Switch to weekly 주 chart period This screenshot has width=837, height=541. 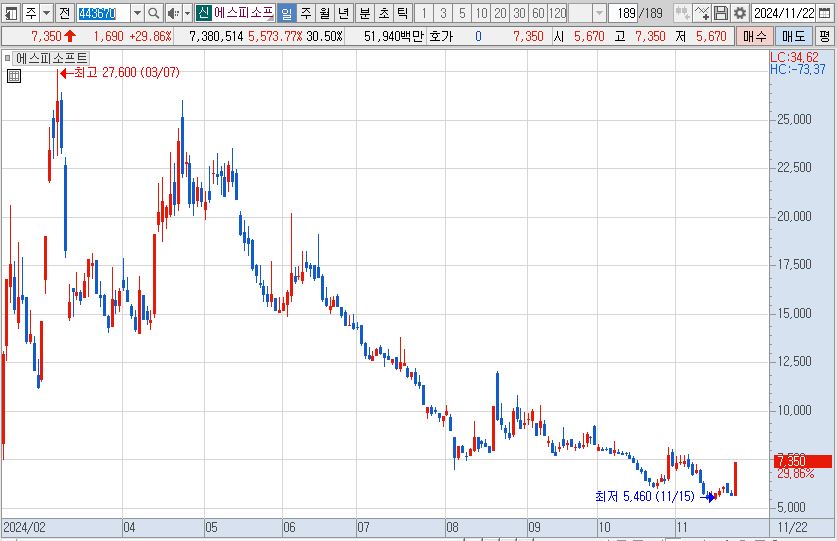(306, 13)
